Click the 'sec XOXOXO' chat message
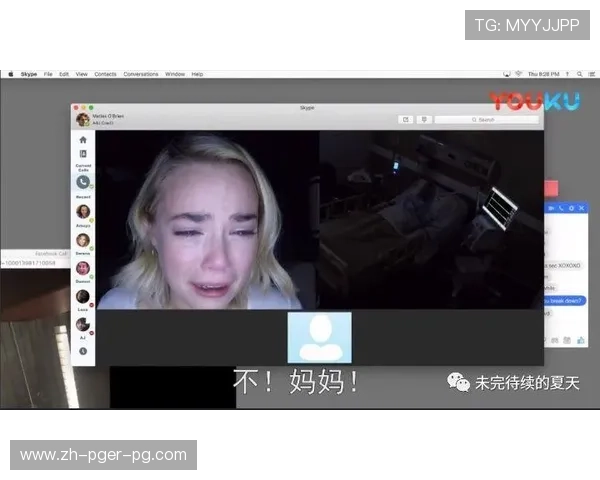Viewport: 600px width, 480px height. coord(563,265)
